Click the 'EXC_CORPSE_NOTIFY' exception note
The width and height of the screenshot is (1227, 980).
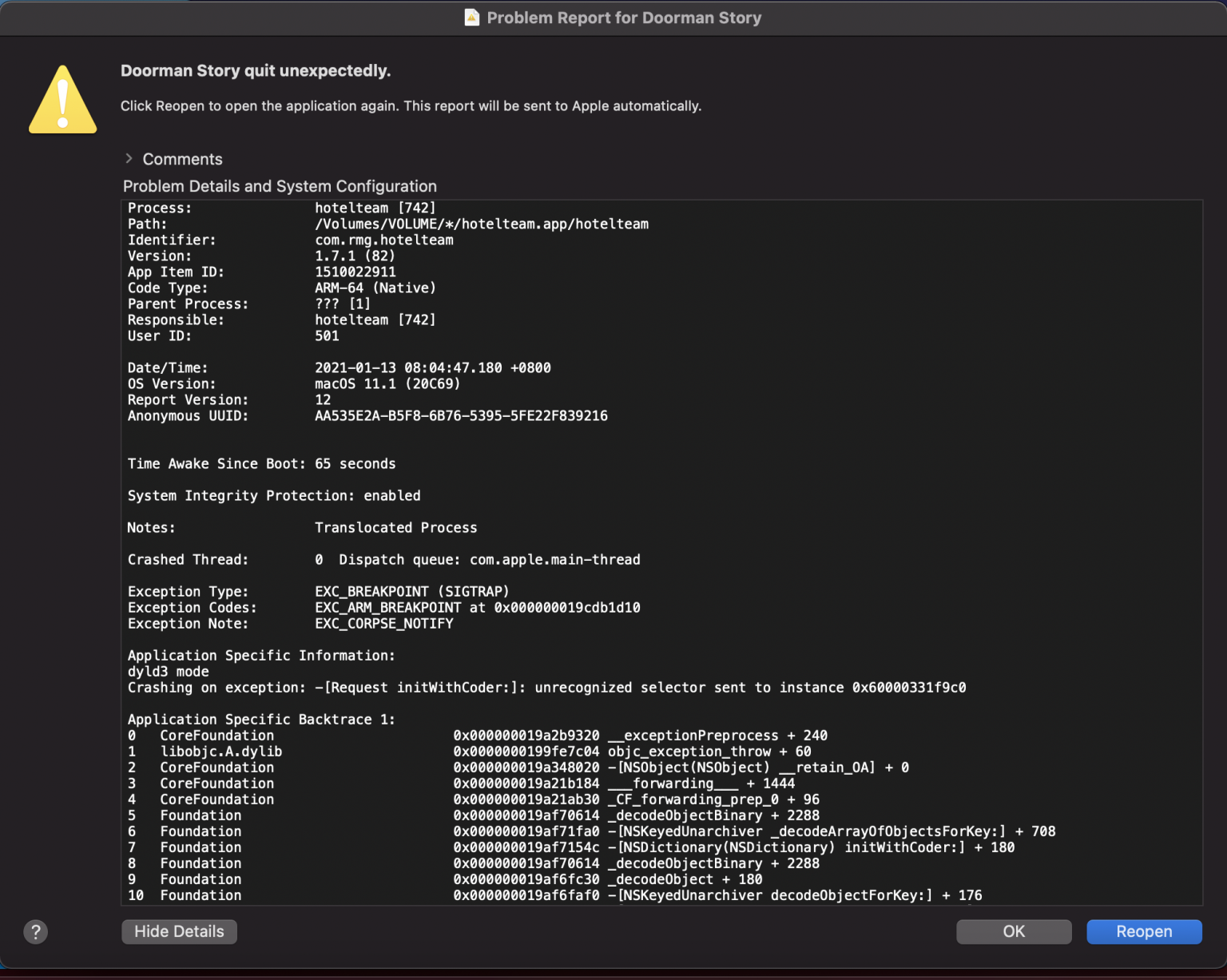383,624
